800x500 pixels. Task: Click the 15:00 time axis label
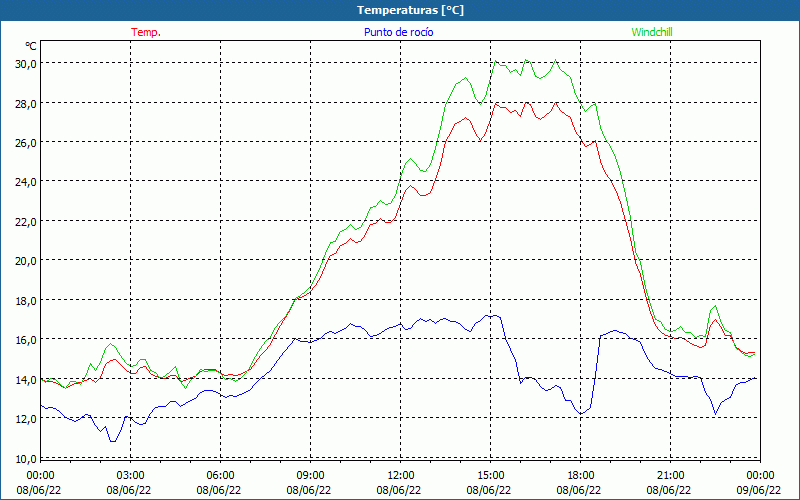click(490, 476)
